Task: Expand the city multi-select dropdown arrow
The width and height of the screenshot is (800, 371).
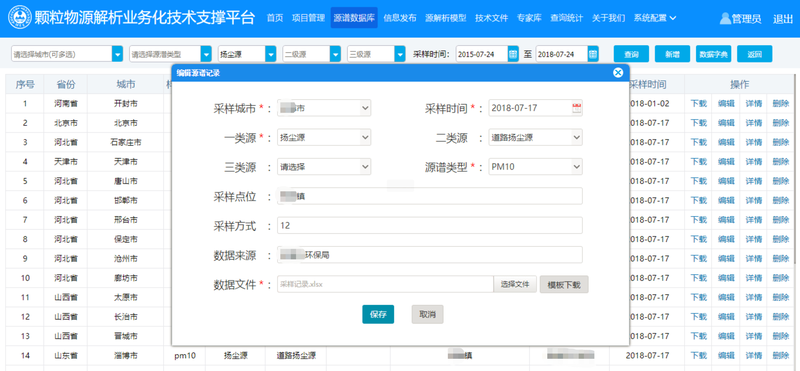Action: (117, 54)
